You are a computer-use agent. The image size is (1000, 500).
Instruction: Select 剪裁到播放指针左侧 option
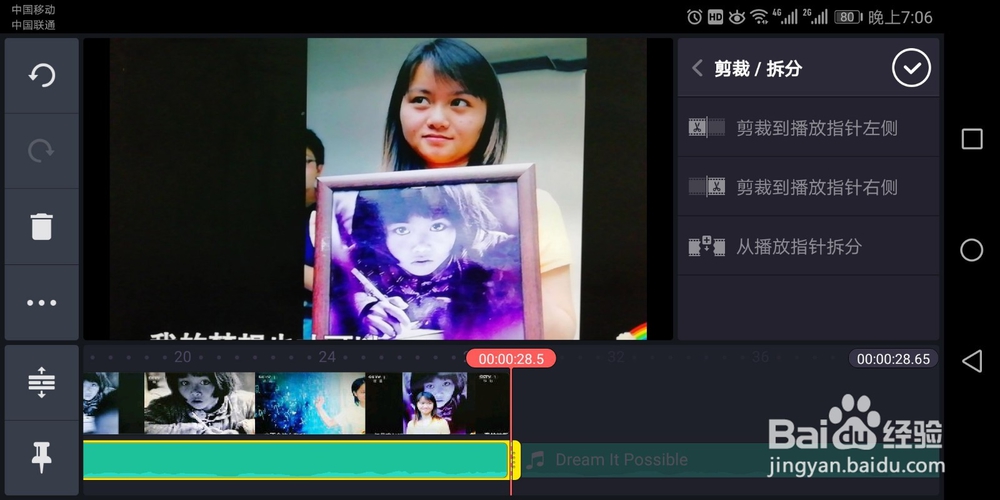(808, 128)
